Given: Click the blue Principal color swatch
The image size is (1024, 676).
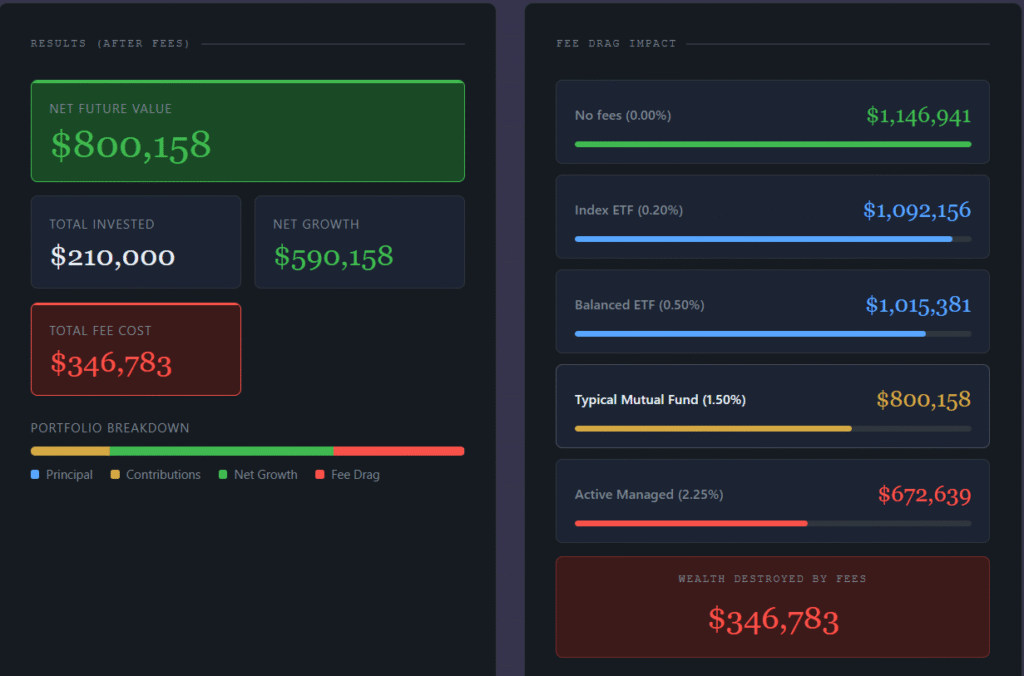Looking at the screenshot, I should [x=36, y=474].
